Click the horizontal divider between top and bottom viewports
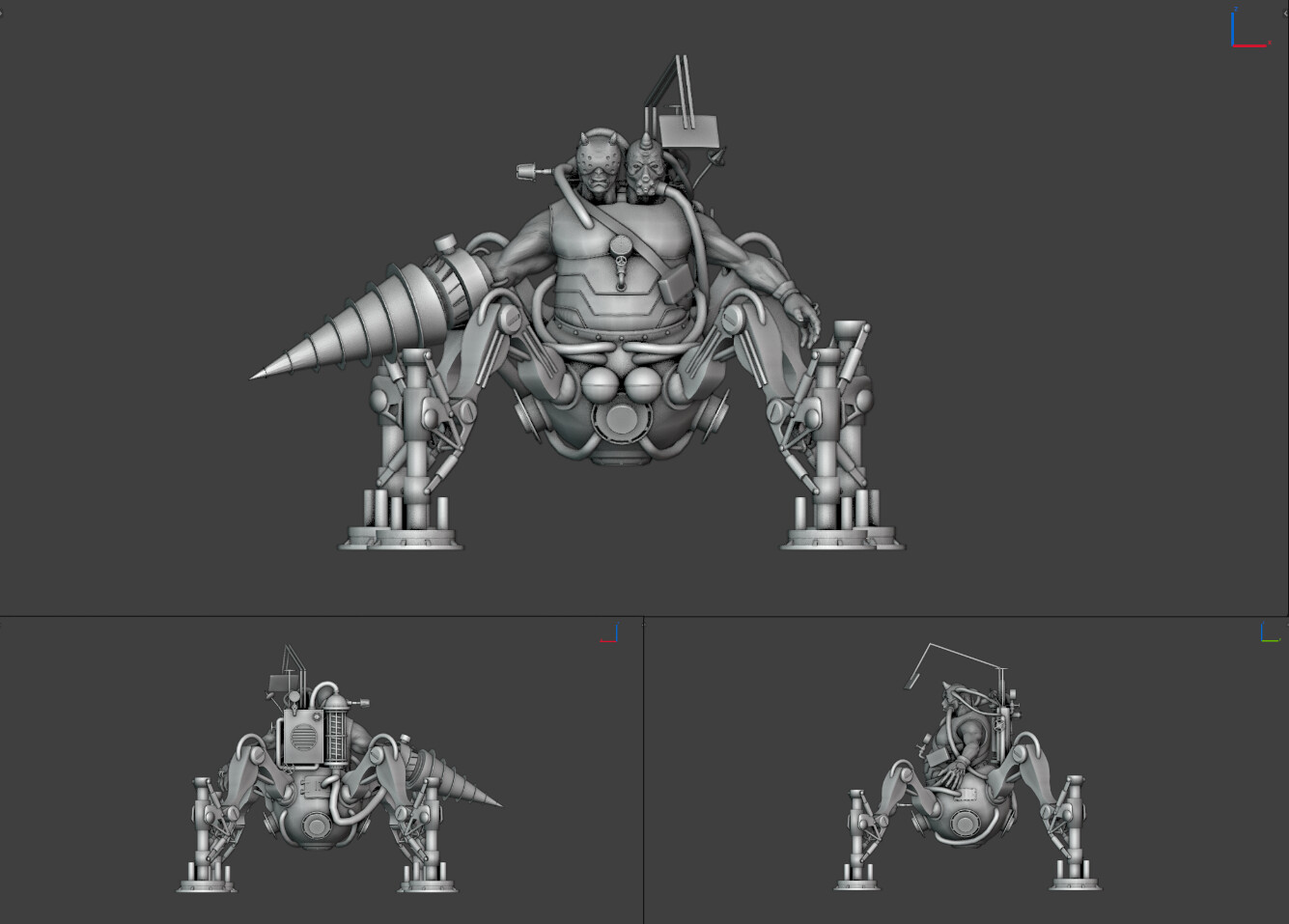 [x=290, y=617]
